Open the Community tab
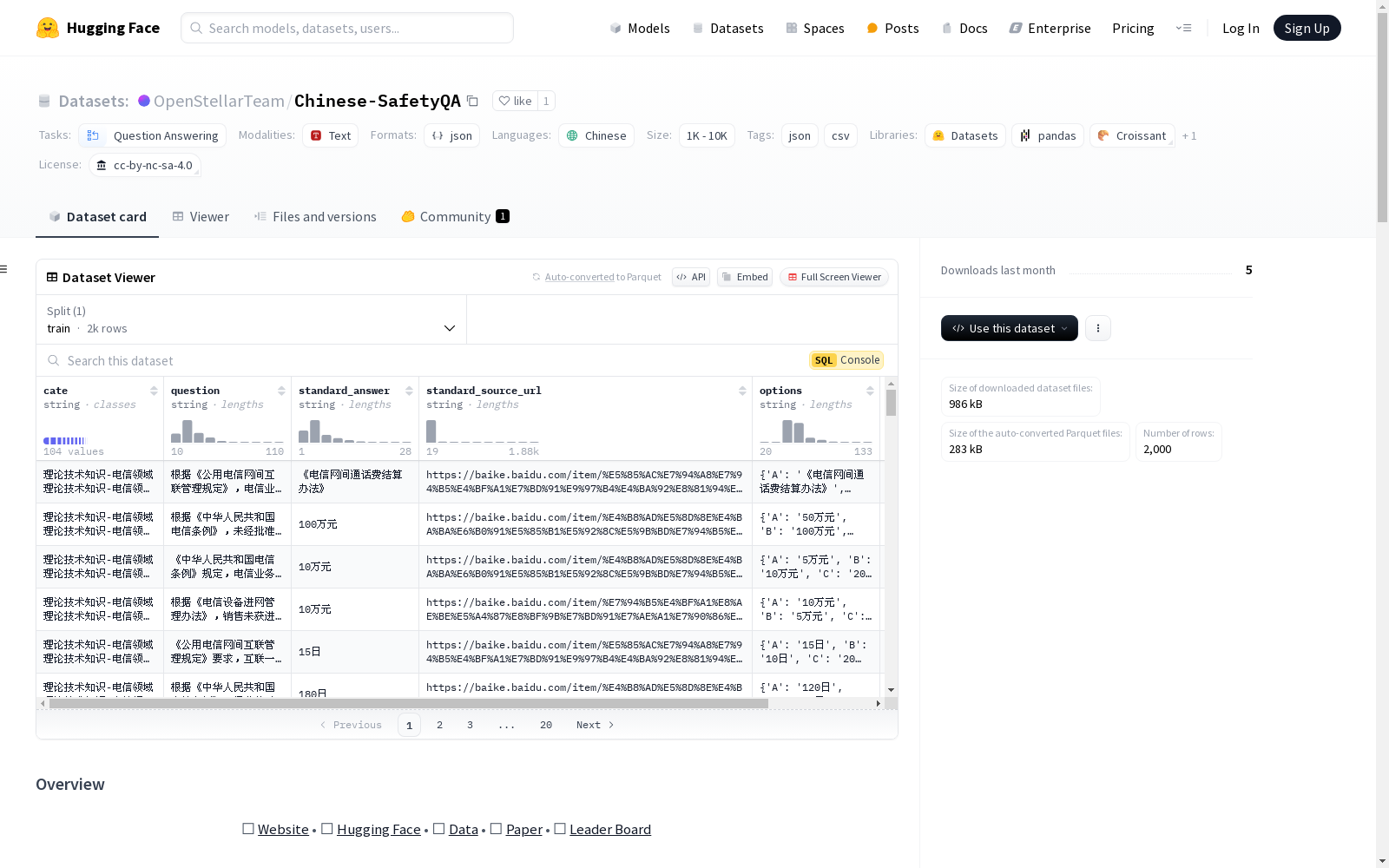Image resolution: width=1389 pixels, height=868 pixels. [x=455, y=217]
